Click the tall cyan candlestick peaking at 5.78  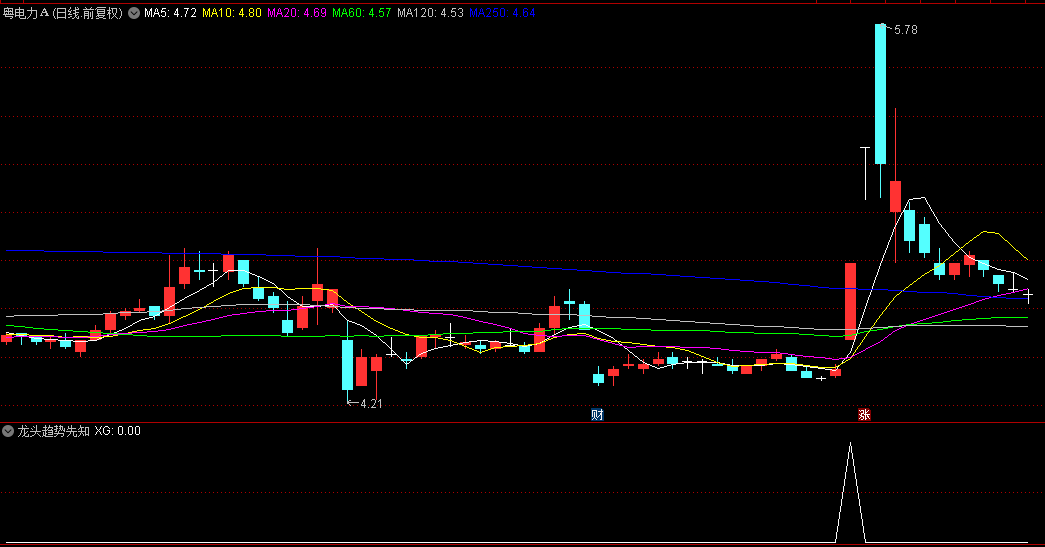880,94
